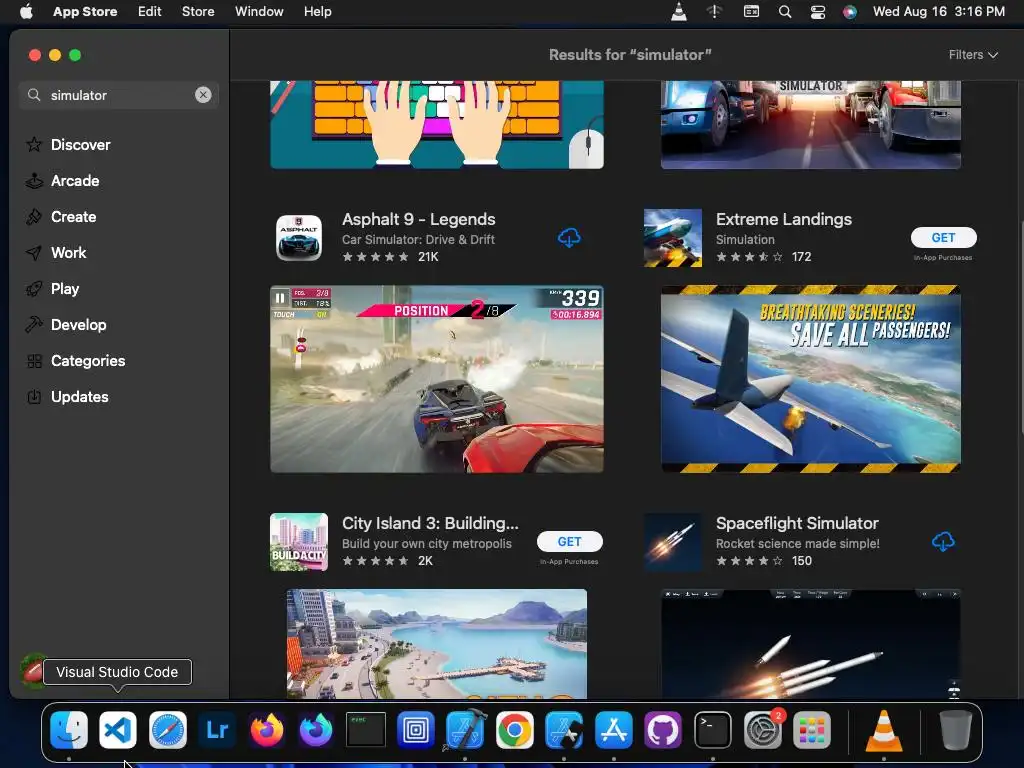Viewport: 1024px width, 768px height.
Task: Open Xcode from the Dock
Action: coord(465,730)
